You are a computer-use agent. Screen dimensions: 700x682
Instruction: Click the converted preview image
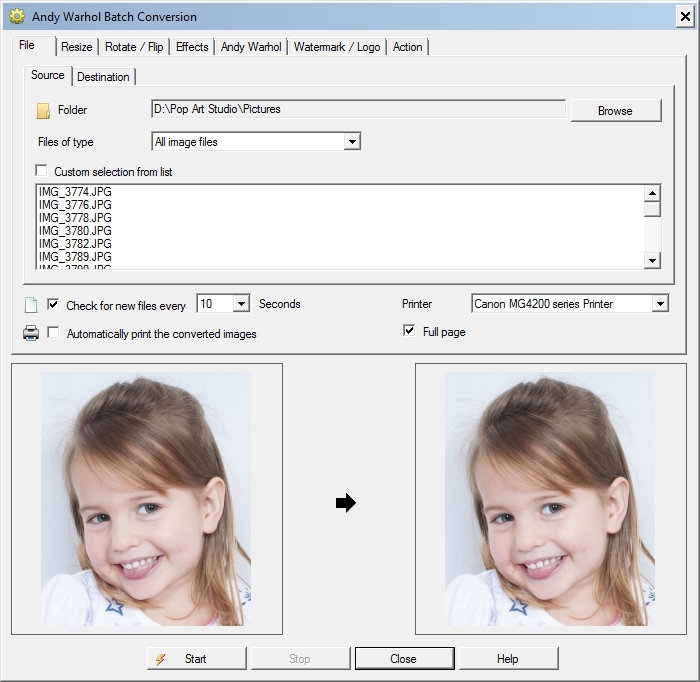[x=550, y=499]
